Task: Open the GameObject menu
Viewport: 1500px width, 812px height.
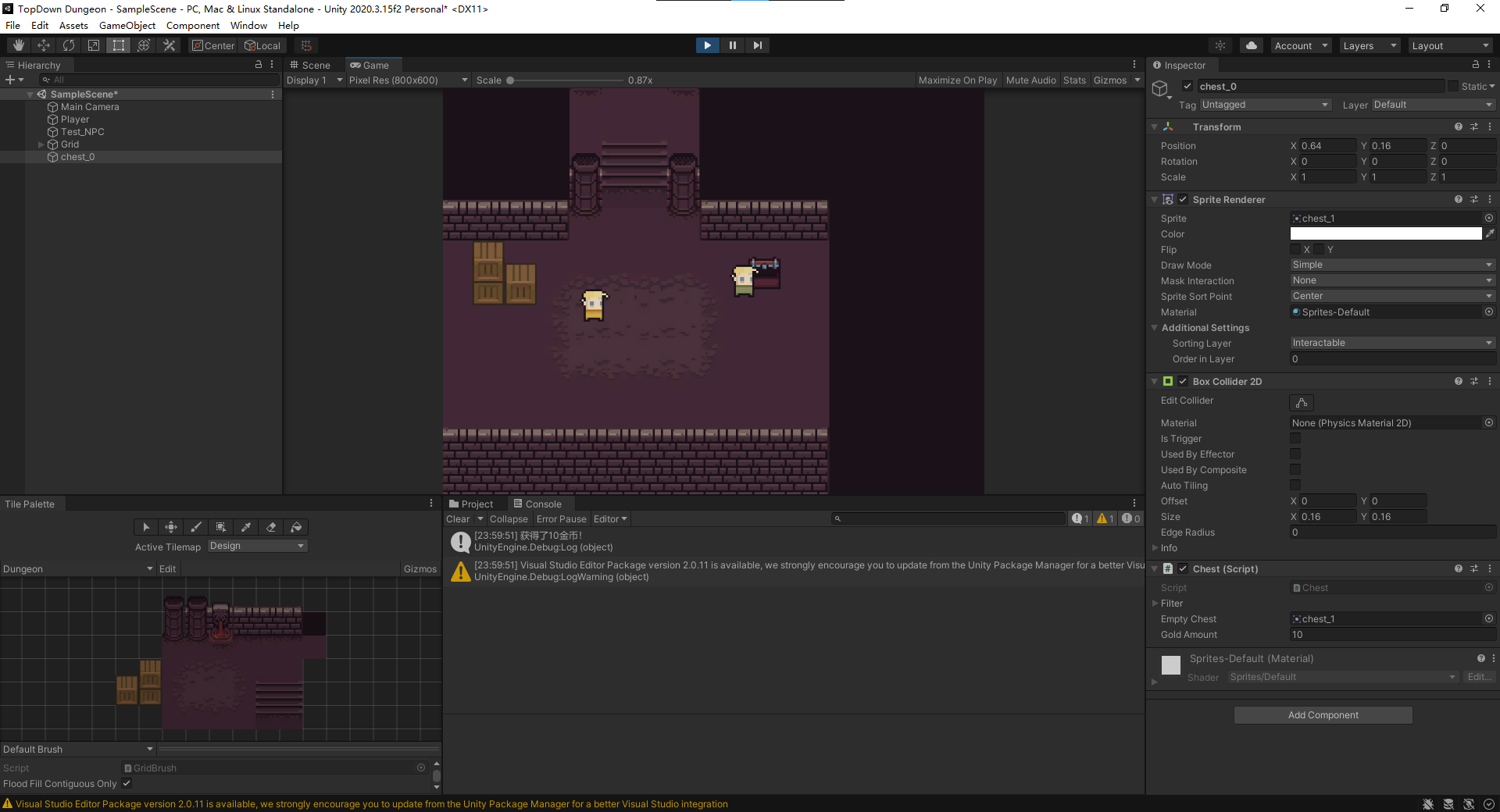Action: click(127, 26)
